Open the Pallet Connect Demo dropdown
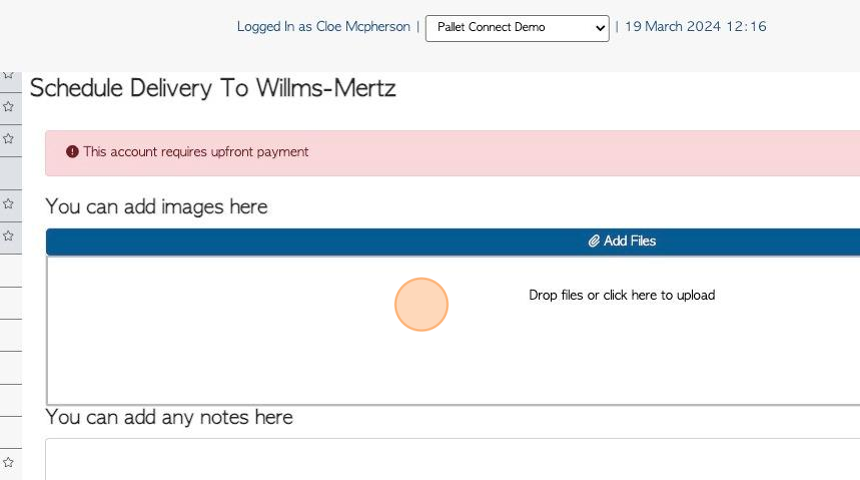Screen dimensions: 860x480 [x=517, y=28]
